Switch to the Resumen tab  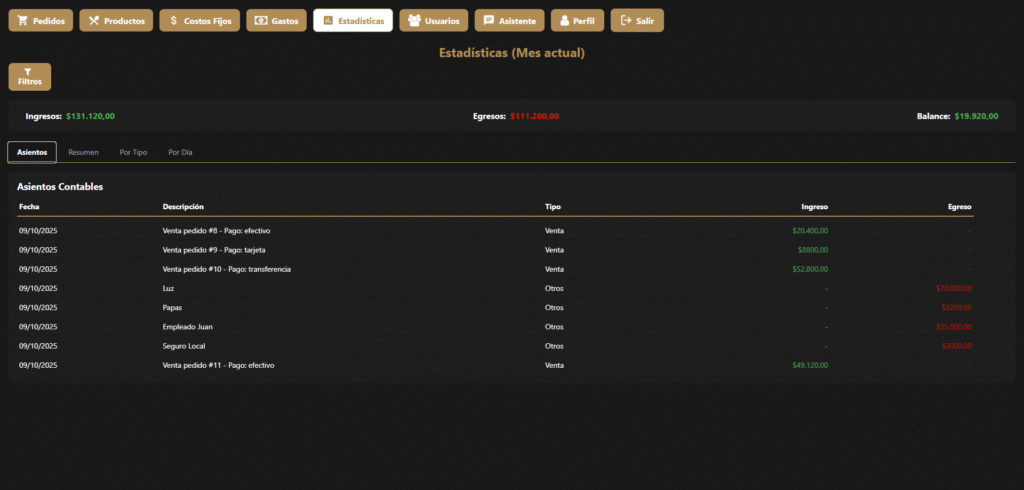[x=83, y=152]
